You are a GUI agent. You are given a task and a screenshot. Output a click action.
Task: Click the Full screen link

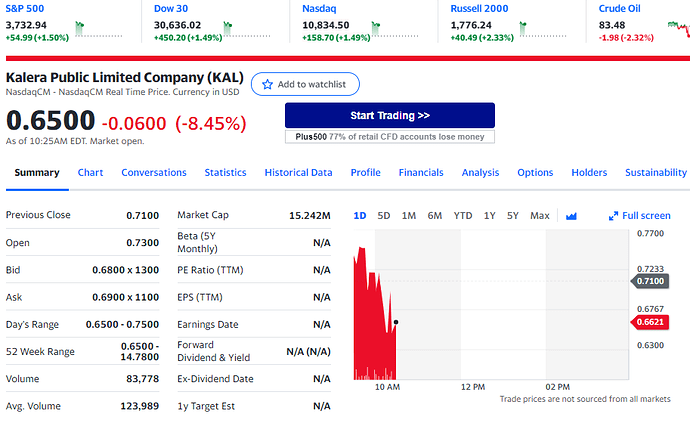click(x=646, y=216)
